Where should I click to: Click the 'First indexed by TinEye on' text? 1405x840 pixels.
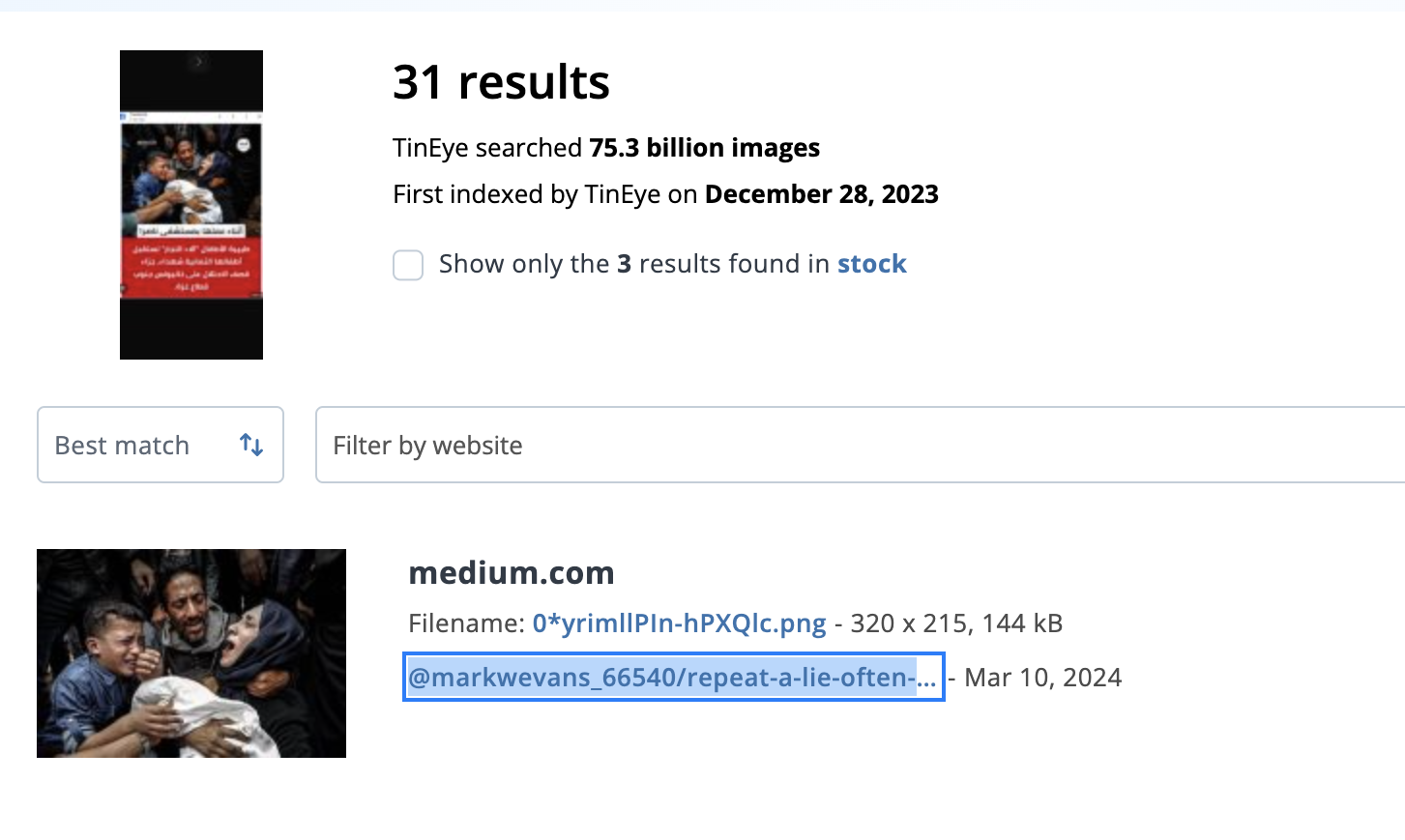(x=545, y=194)
